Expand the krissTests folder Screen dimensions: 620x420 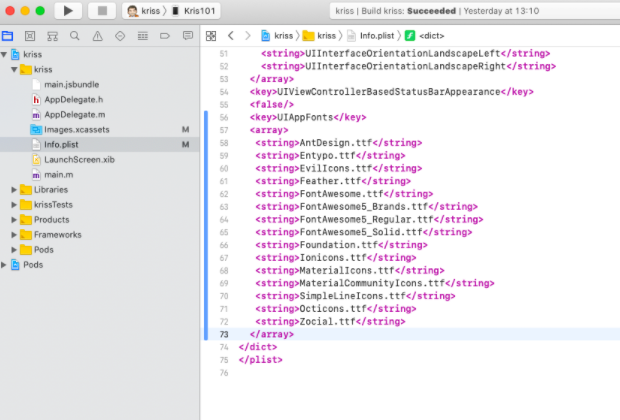[14, 204]
